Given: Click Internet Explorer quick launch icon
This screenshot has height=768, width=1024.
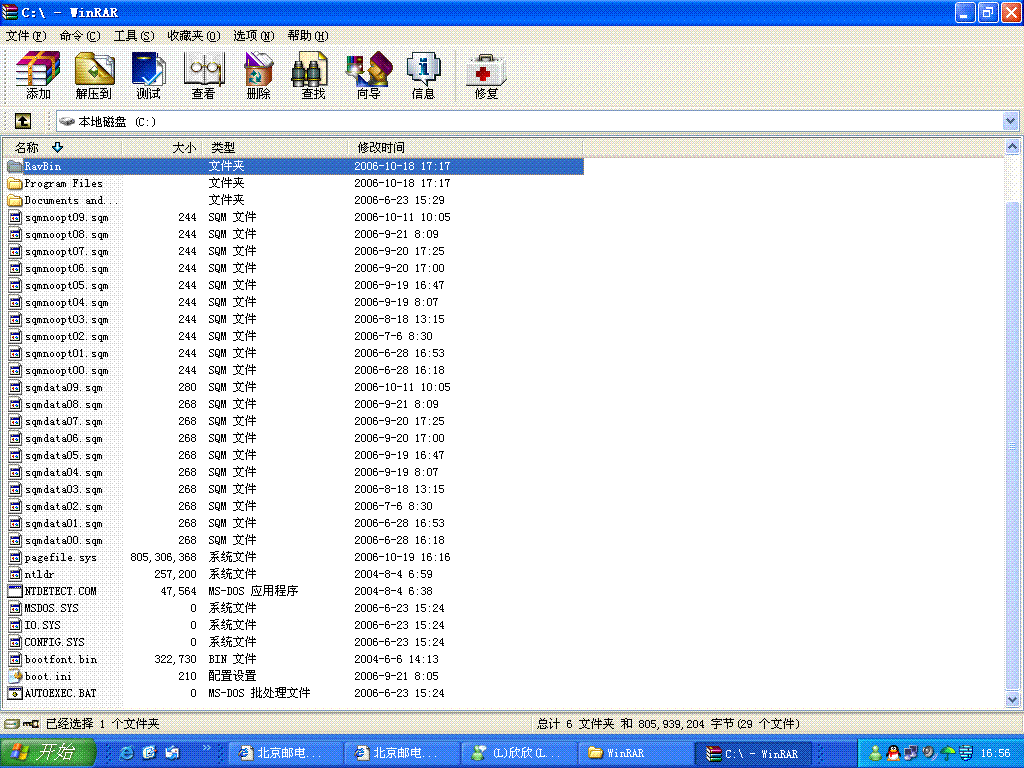Looking at the screenshot, I should pyautogui.click(x=127, y=752).
